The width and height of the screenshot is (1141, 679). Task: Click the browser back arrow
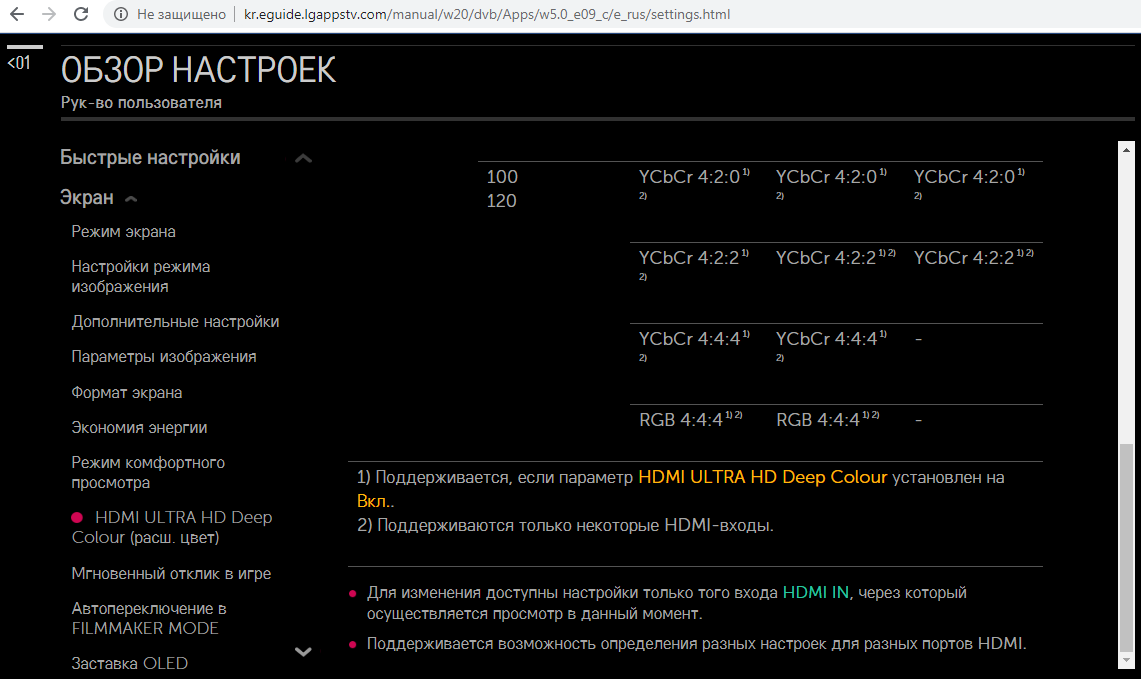coord(17,15)
